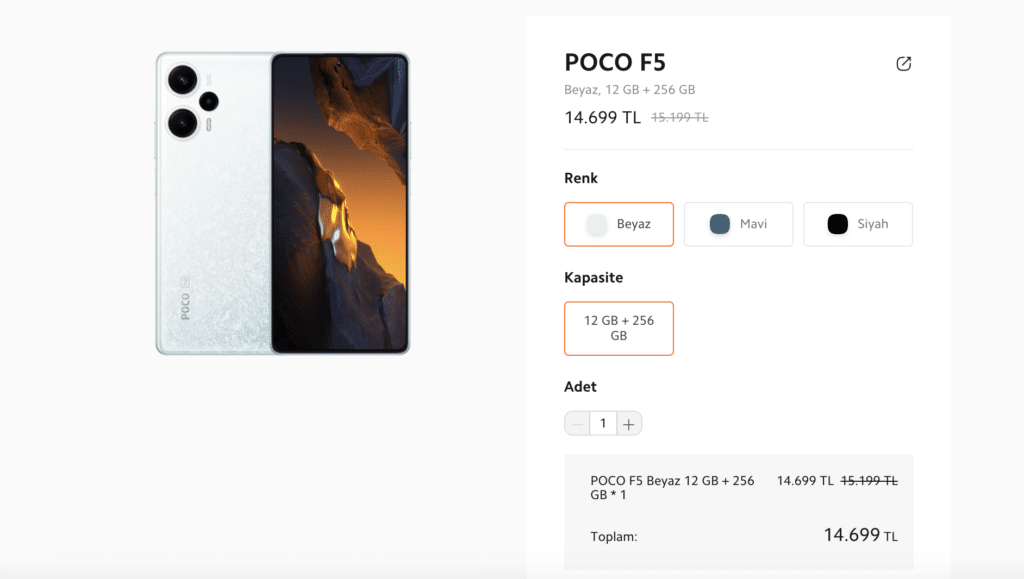Click the quantity input showing 1
The image size is (1024, 579).
click(x=603, y=423)
